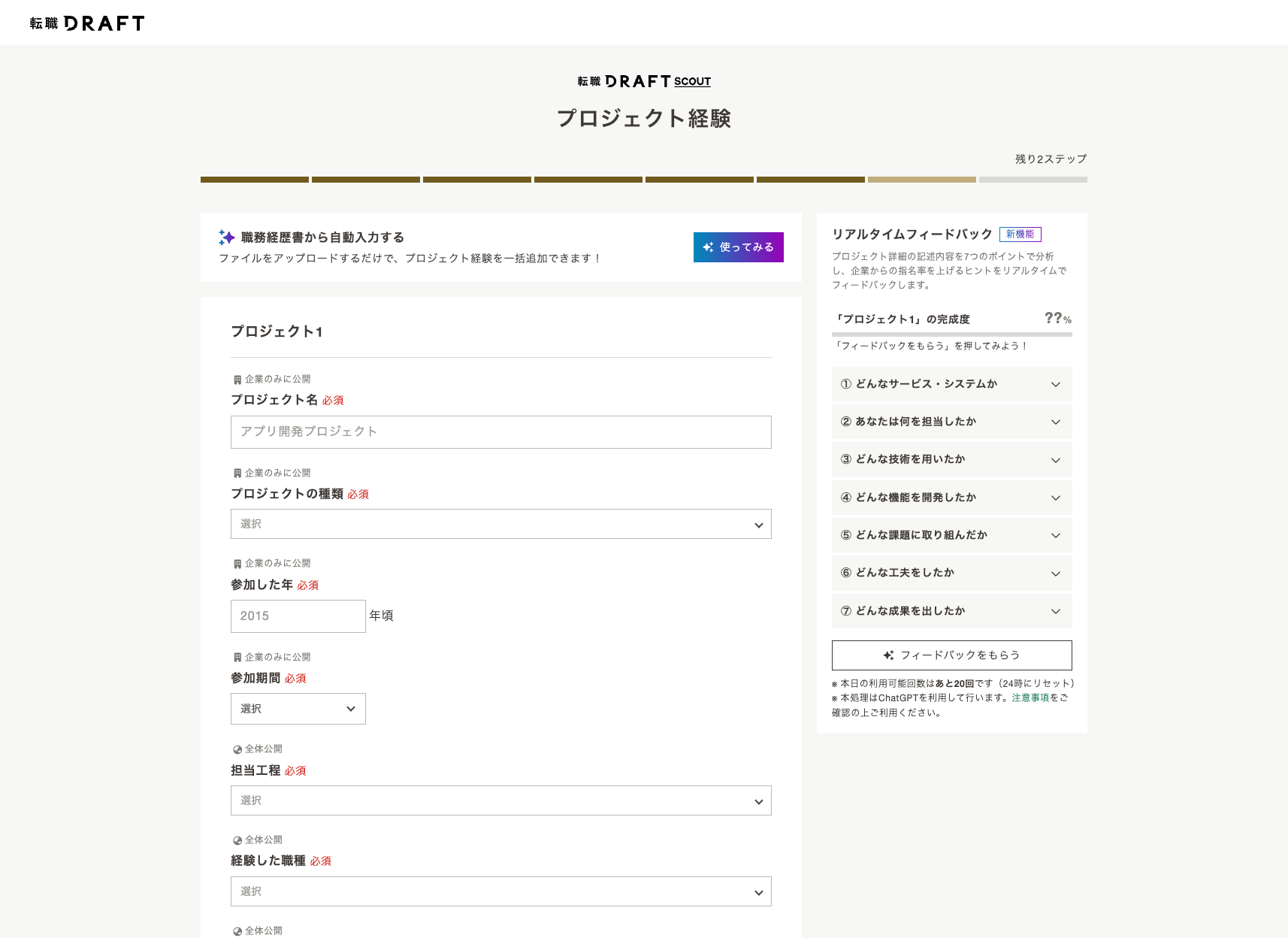Click the sparkle icon beside 職務経歴書から自動入力する

(x=226, y=238)
